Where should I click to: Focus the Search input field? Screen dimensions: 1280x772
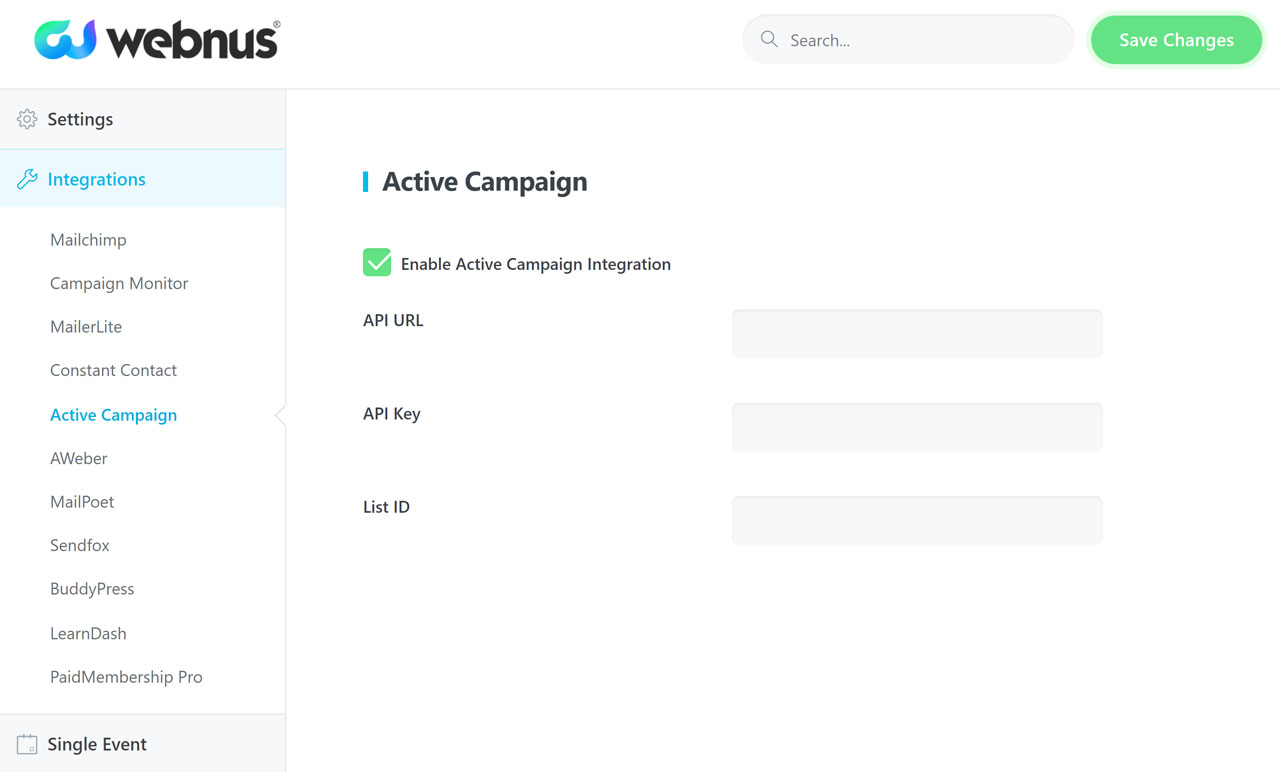(908, 40)
